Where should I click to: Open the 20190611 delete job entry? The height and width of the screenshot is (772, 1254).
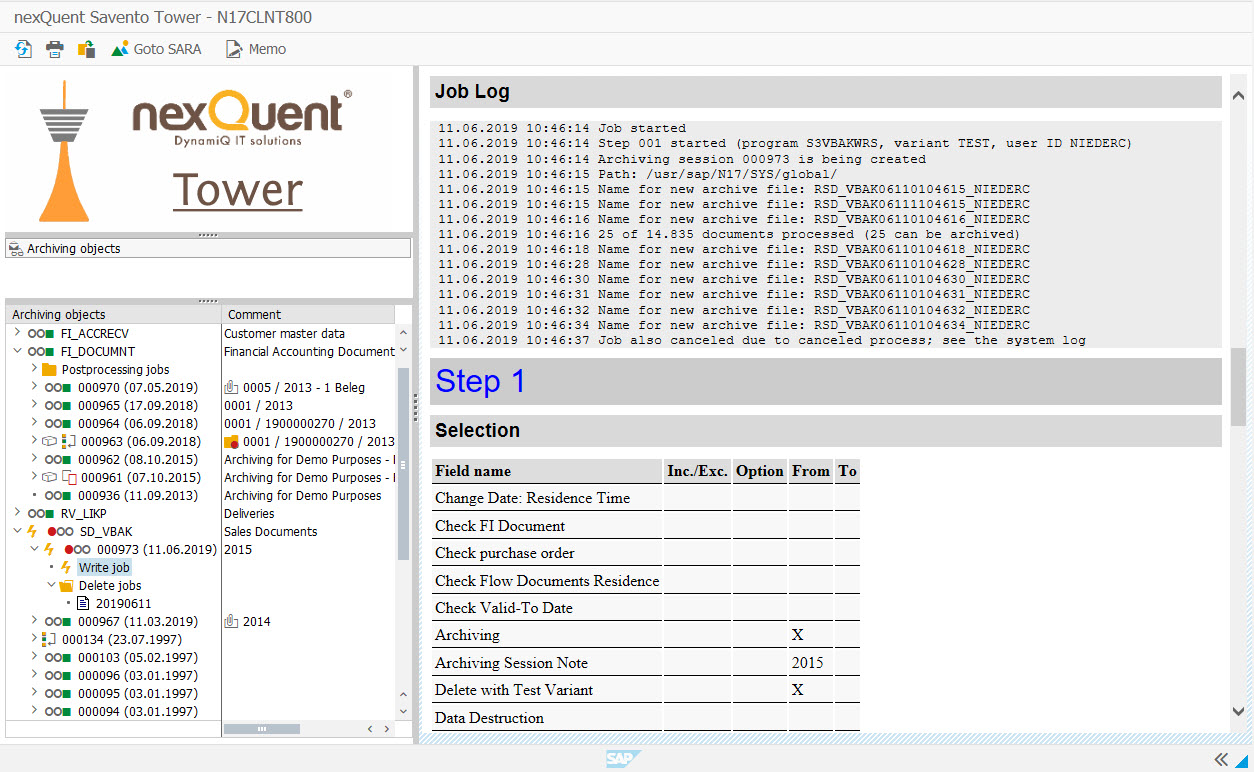(124, 603)
